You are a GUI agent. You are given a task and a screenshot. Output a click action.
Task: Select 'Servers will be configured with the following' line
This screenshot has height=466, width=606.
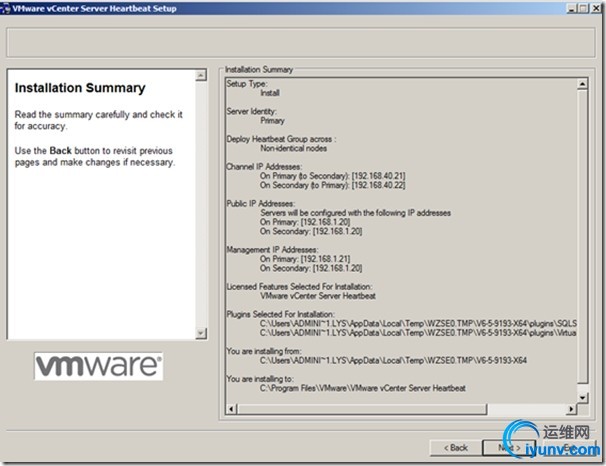[356, 213]
